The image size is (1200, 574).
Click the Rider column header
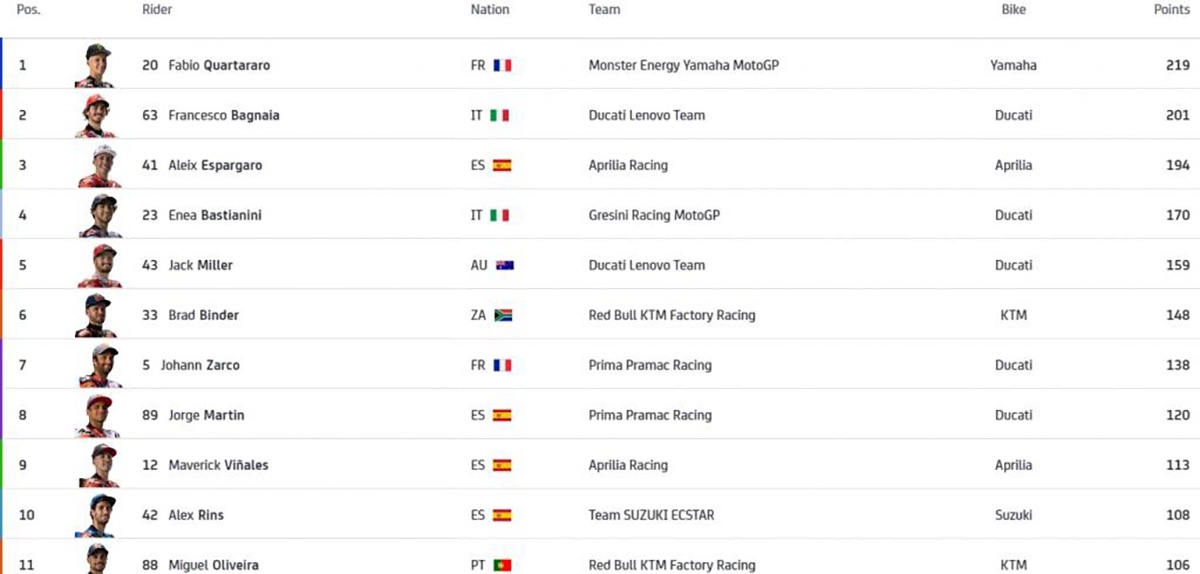(x=157, y=9)
